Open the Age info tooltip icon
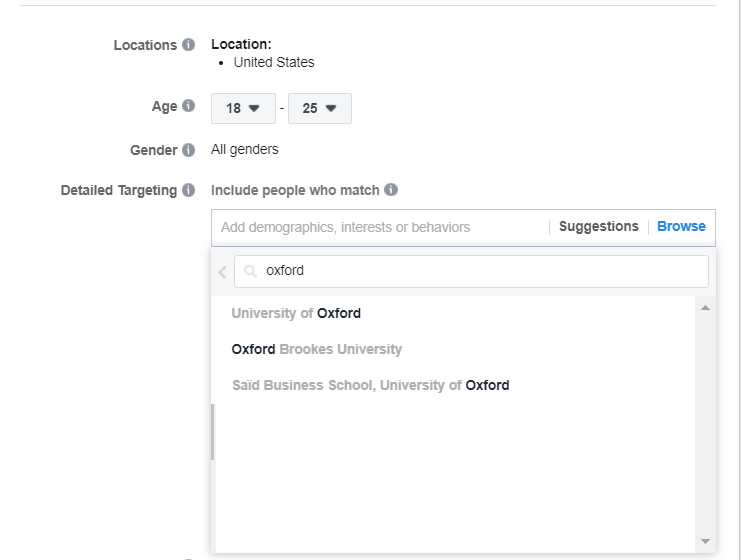This screenshot has width=741, height=560. coord(189,105)
